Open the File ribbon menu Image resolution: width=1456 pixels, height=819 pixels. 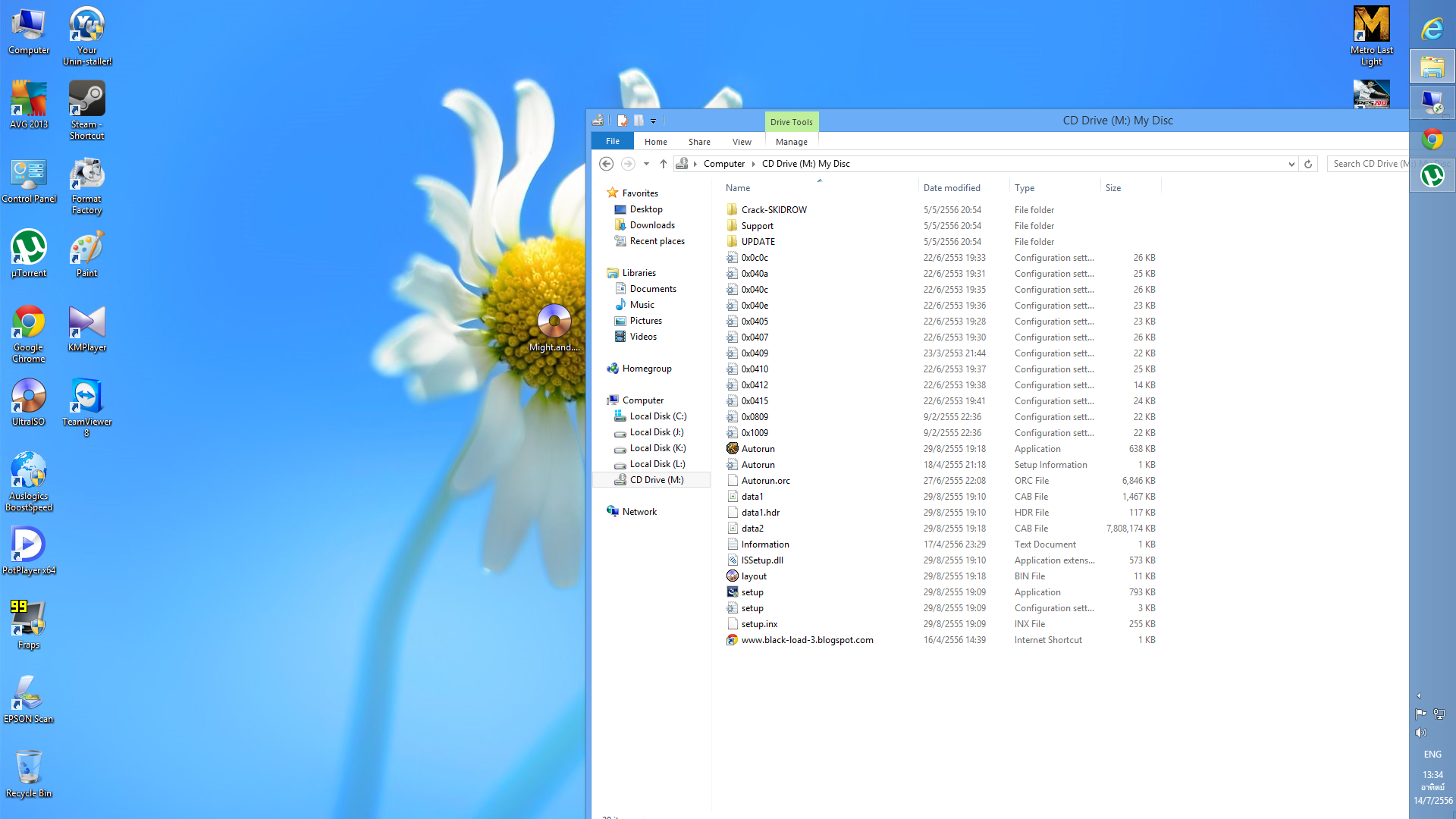click(x=613, y=142)
